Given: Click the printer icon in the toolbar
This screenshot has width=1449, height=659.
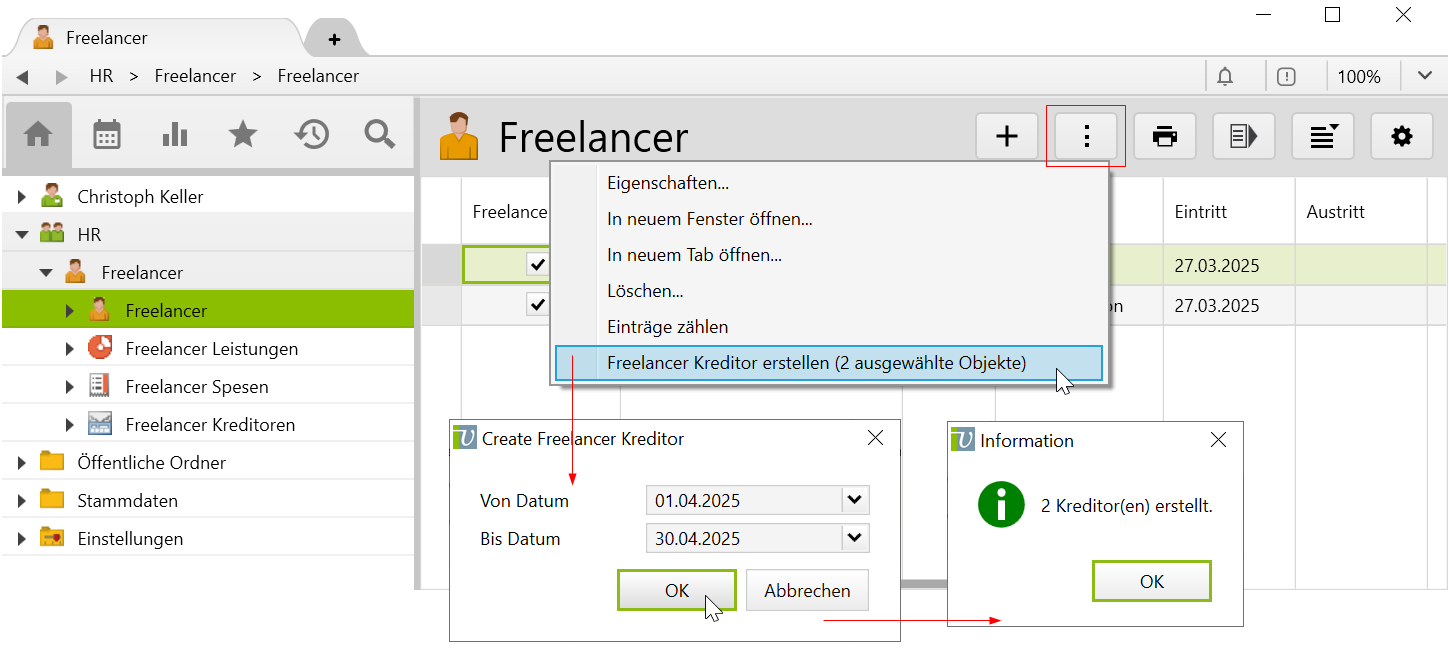Looking at the screenshot, I should coord(1165,136).
